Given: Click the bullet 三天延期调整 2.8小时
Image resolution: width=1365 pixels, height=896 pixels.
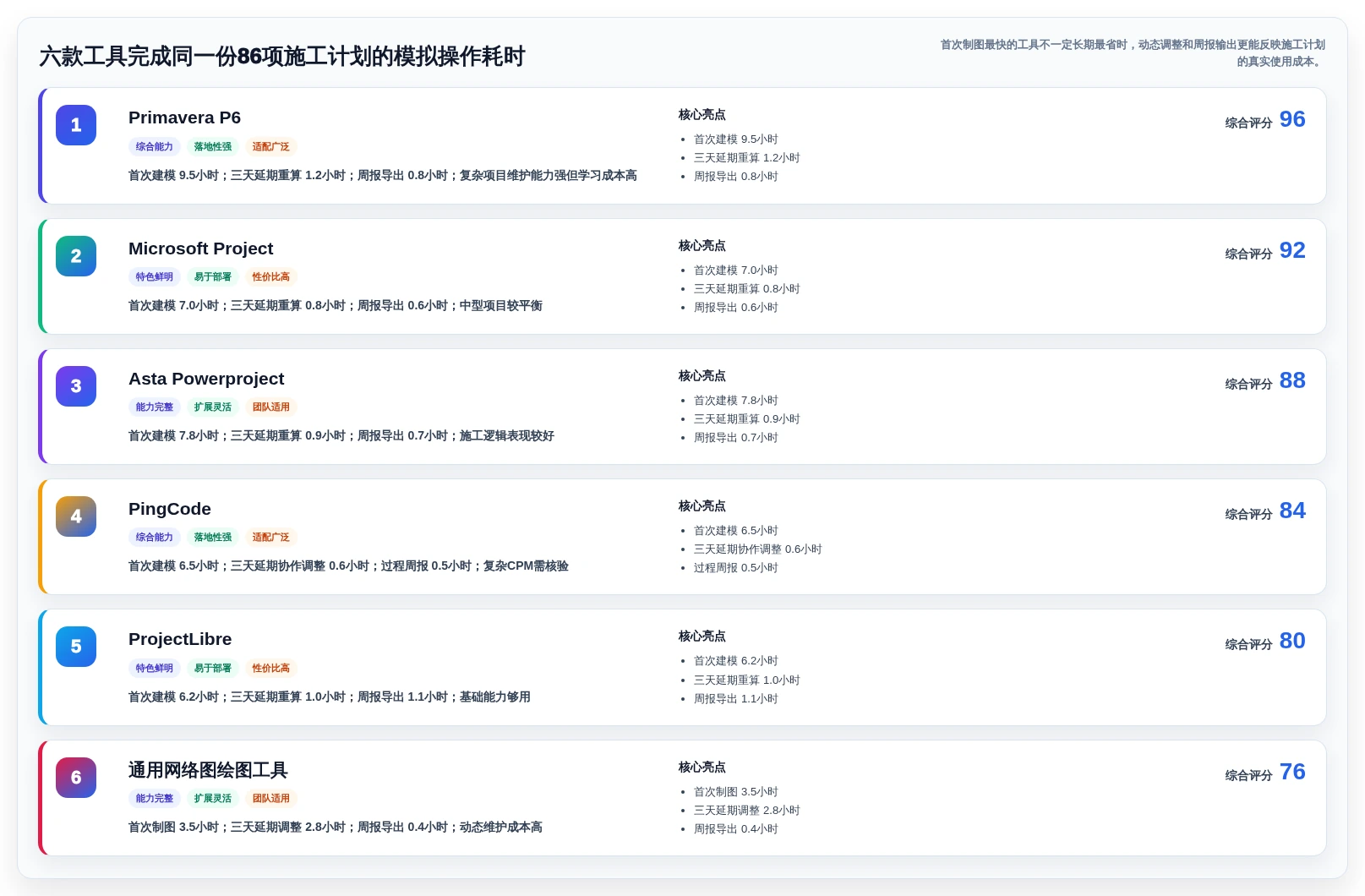Looking at the screenshot, I should 747,811.
